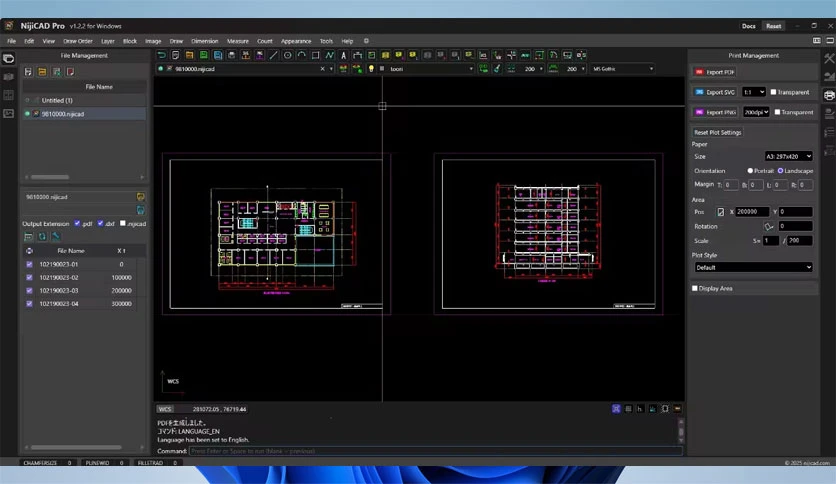Open the File Management sidebar icon
The image size is (836, 484).
[9, 59]
